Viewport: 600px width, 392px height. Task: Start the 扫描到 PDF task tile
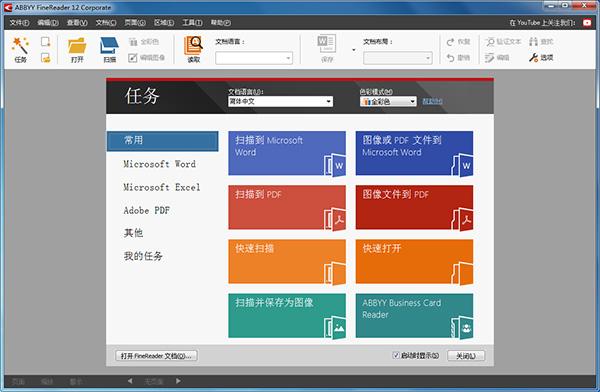[x=287, y=207]
